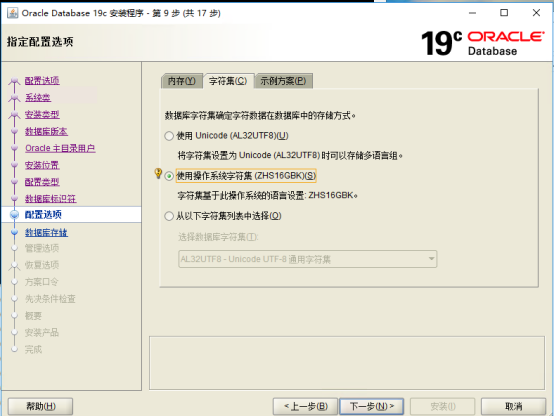Jump to Oracle 主目录用户 step

(60, 148)
